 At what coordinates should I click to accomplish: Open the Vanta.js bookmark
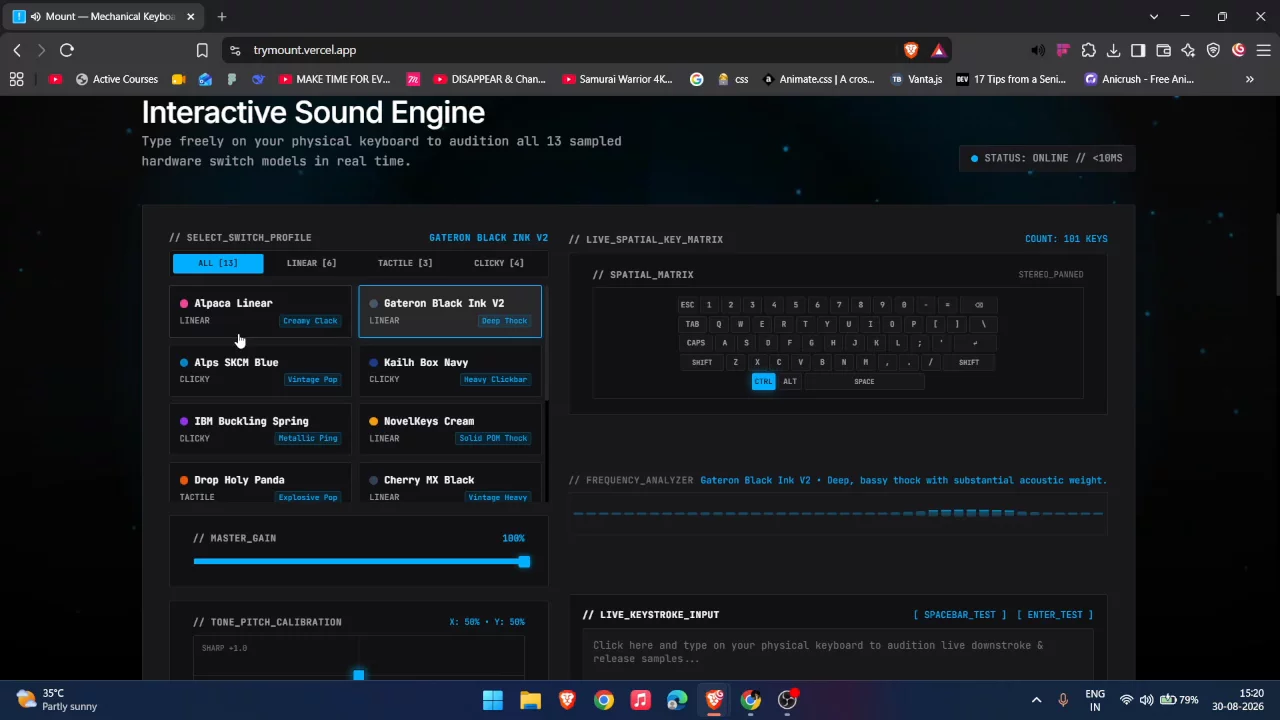tap(915, 79)
